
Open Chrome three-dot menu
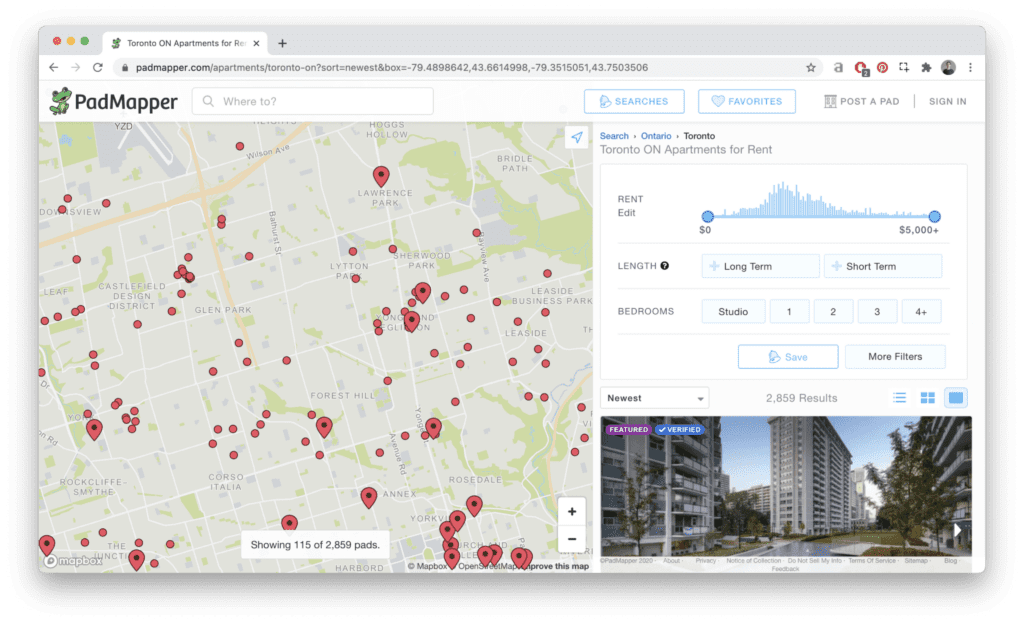point(970,68)
